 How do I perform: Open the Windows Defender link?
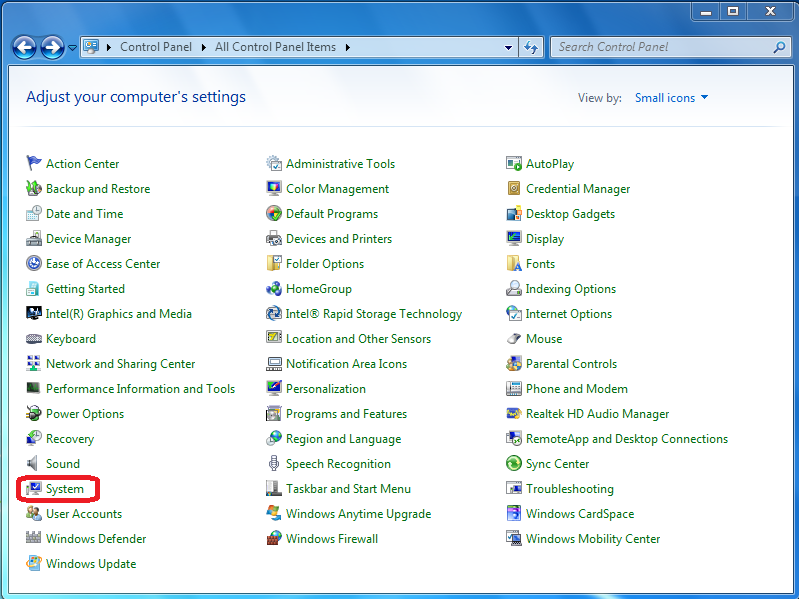pos(96,538)
